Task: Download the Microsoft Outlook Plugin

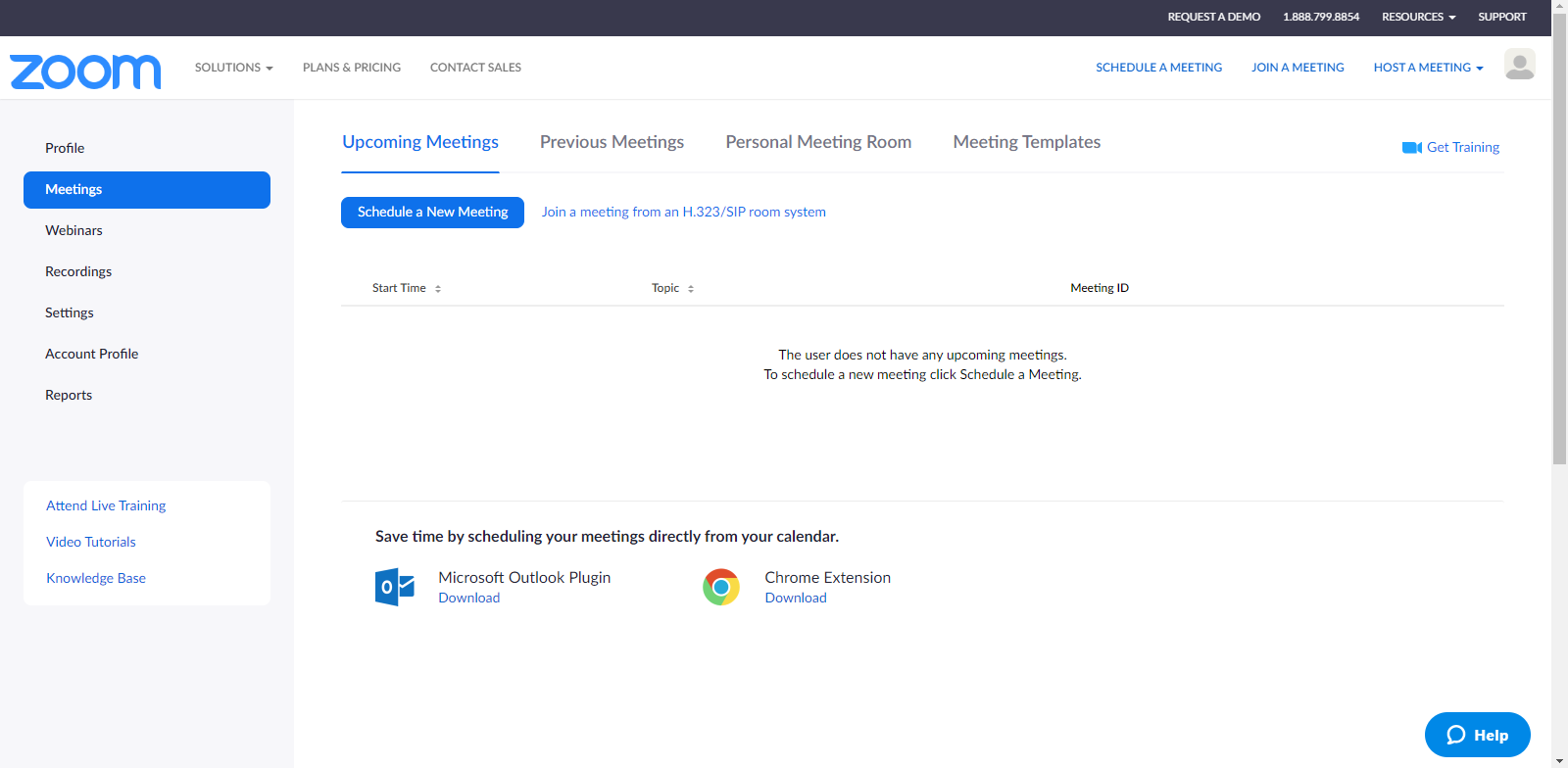Action: (x=469, y=598)
